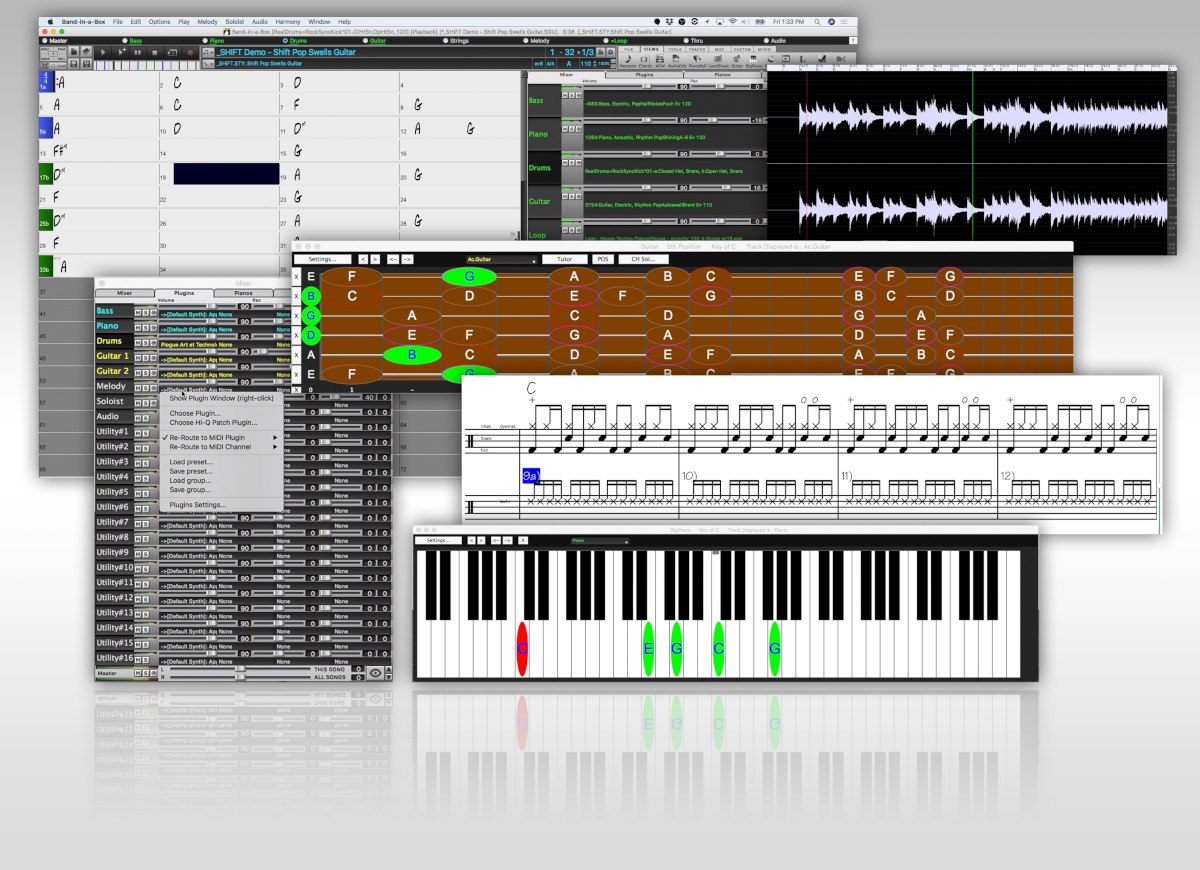Image resolution: width=1200 pixels, height=870 pixels.
Task: Open the Settings button in Guitar window
Action: click(322, 260)
